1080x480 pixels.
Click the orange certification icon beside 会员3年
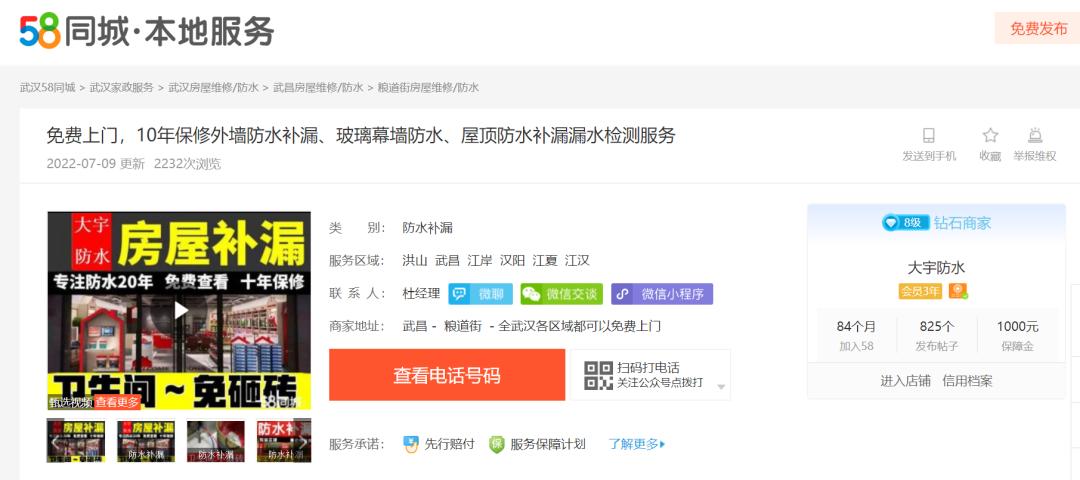click(x=958, y=291)
